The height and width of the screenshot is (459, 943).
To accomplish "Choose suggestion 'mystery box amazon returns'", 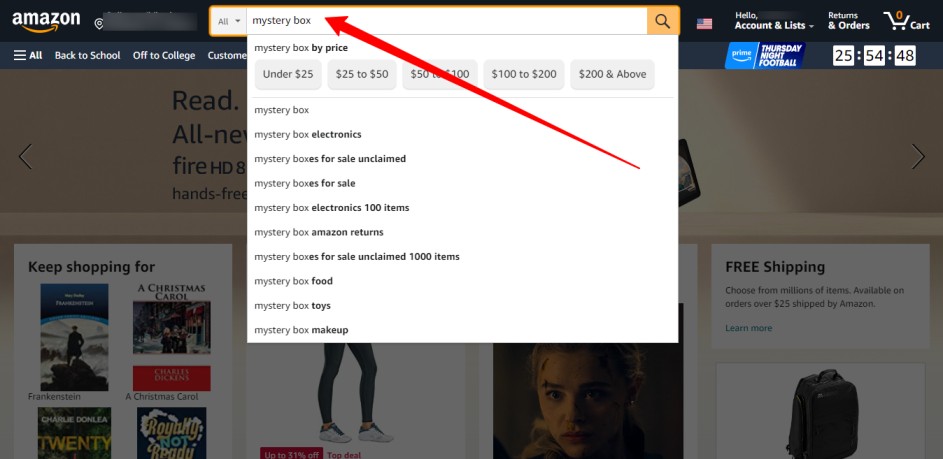I will tap(462, 232).
